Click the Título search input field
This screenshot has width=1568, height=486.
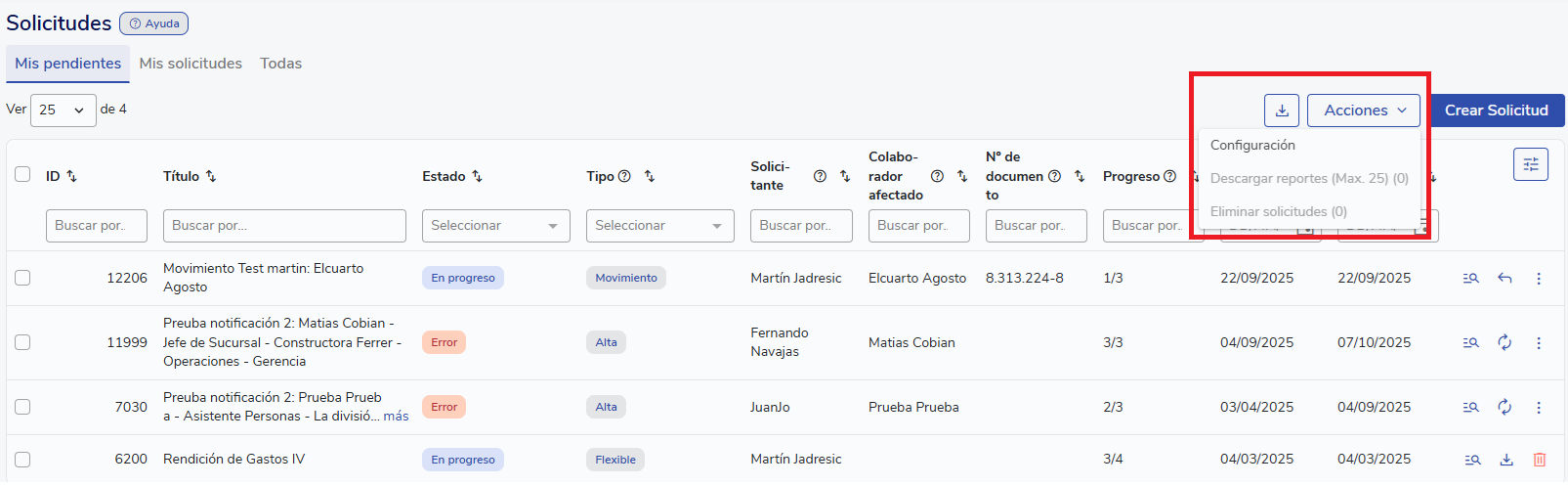click(284, 226)
